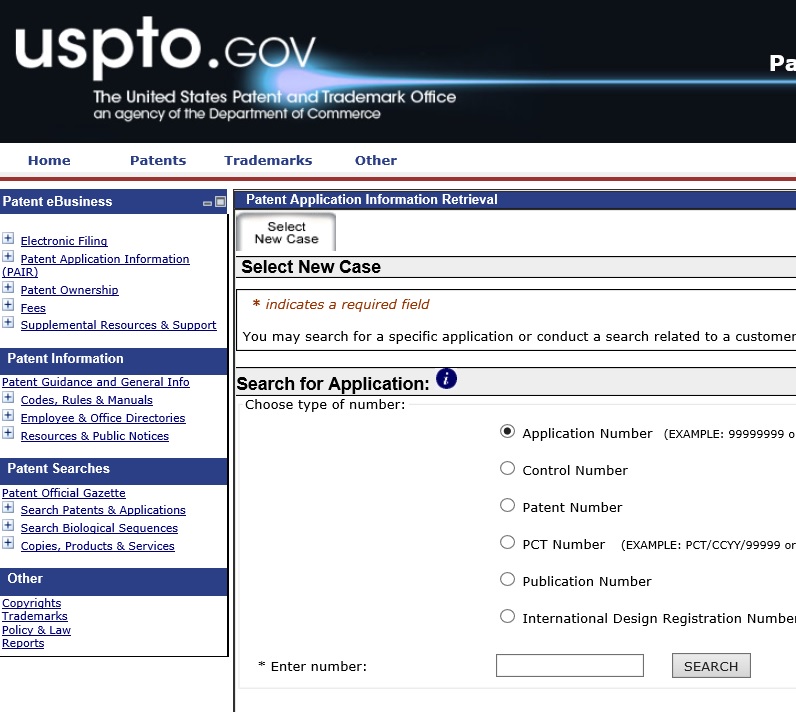Open Search Biological Sequences link

pyautogui.click(x=99, y=528)
